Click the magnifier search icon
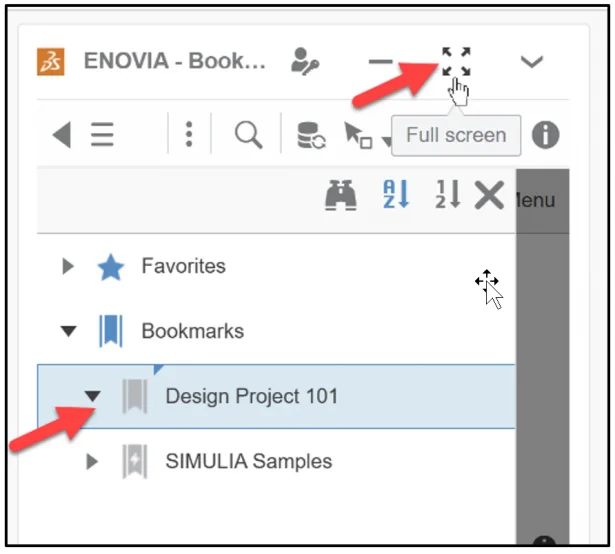The height and width of the screenshot is (554, 615). [248, 135]
